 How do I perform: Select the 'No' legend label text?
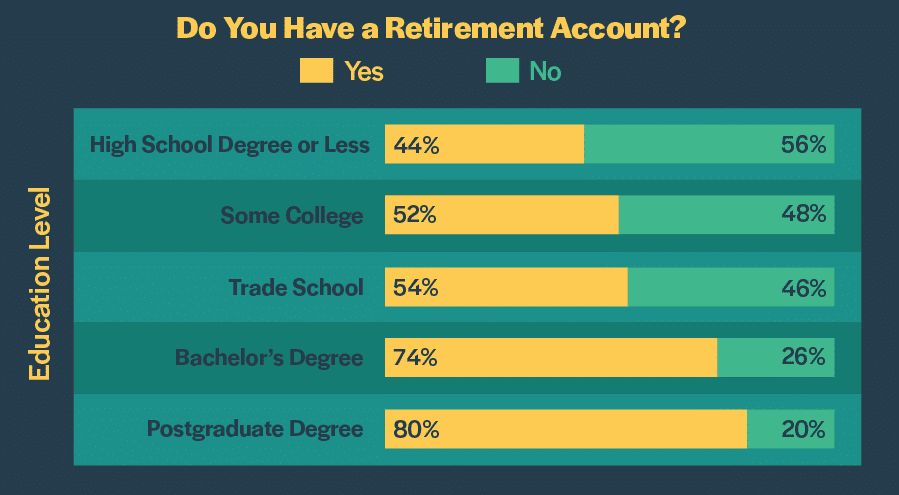coord(545,72)
